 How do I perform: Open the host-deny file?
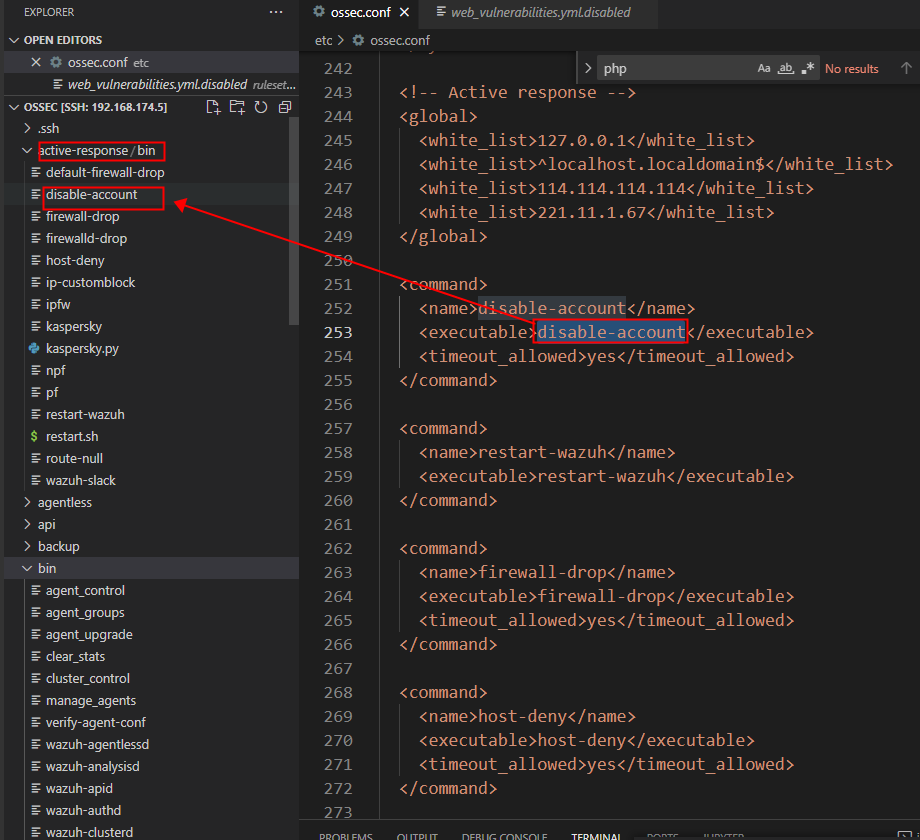coord(151,260)
